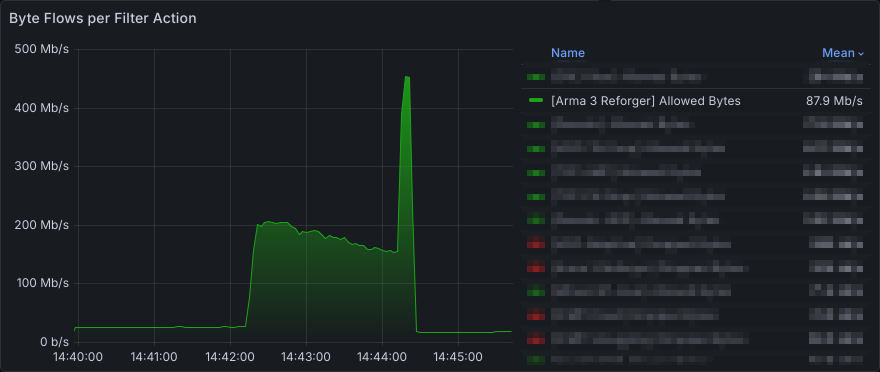Image resolution: width=880 pixels, height=372 pixels.
Task: Click the 14:40:00 time axis label
Action: (77, 357)
